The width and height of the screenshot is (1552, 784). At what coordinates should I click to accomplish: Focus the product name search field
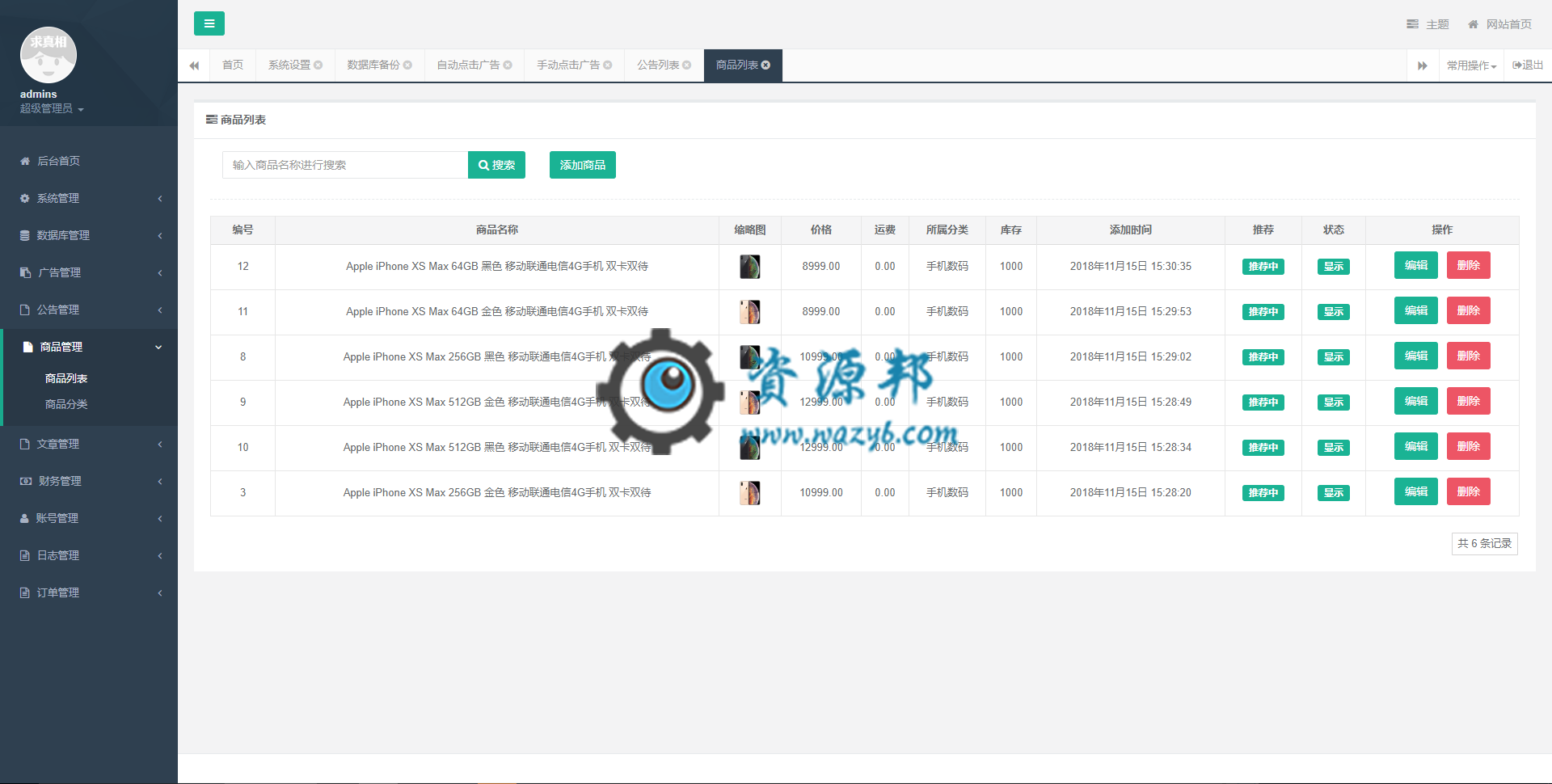click(x=345, y=165)
